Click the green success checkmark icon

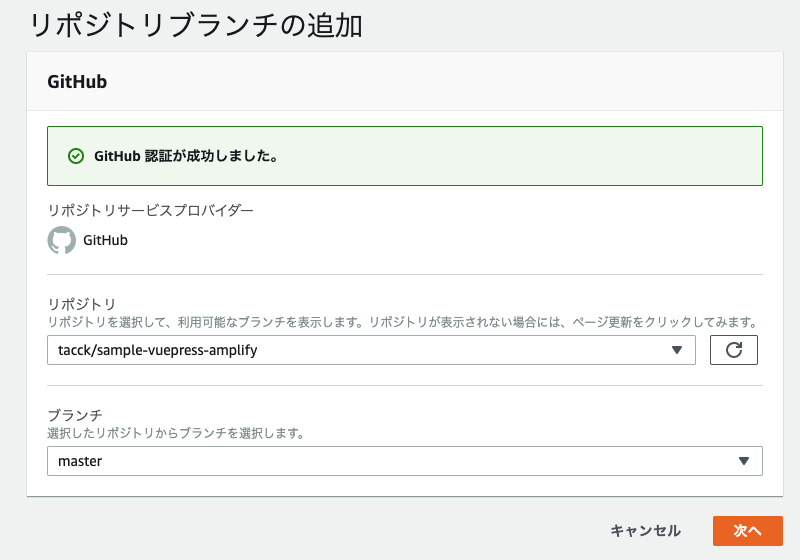(x=76, y=156)
